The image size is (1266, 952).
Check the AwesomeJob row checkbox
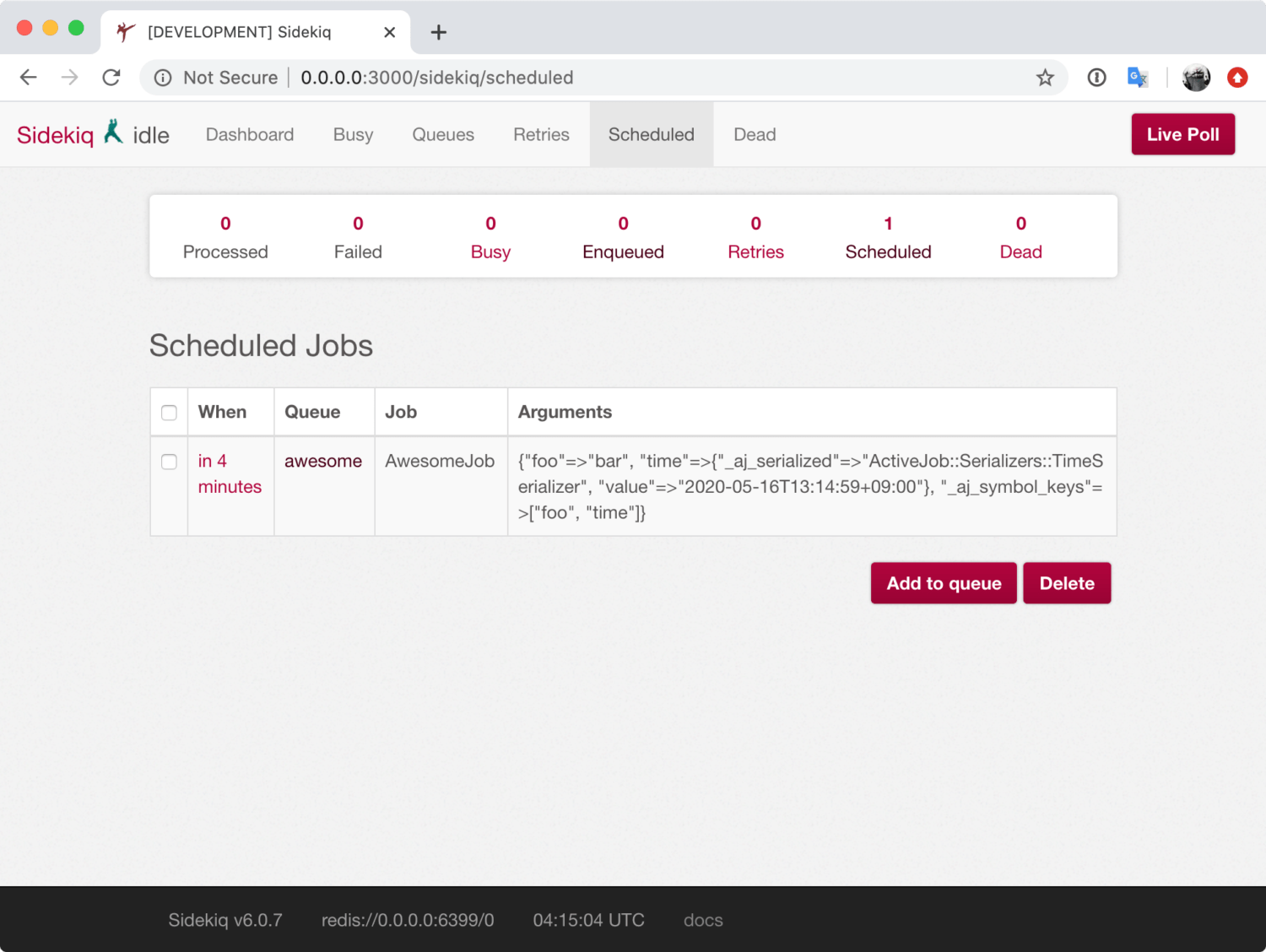169,462
